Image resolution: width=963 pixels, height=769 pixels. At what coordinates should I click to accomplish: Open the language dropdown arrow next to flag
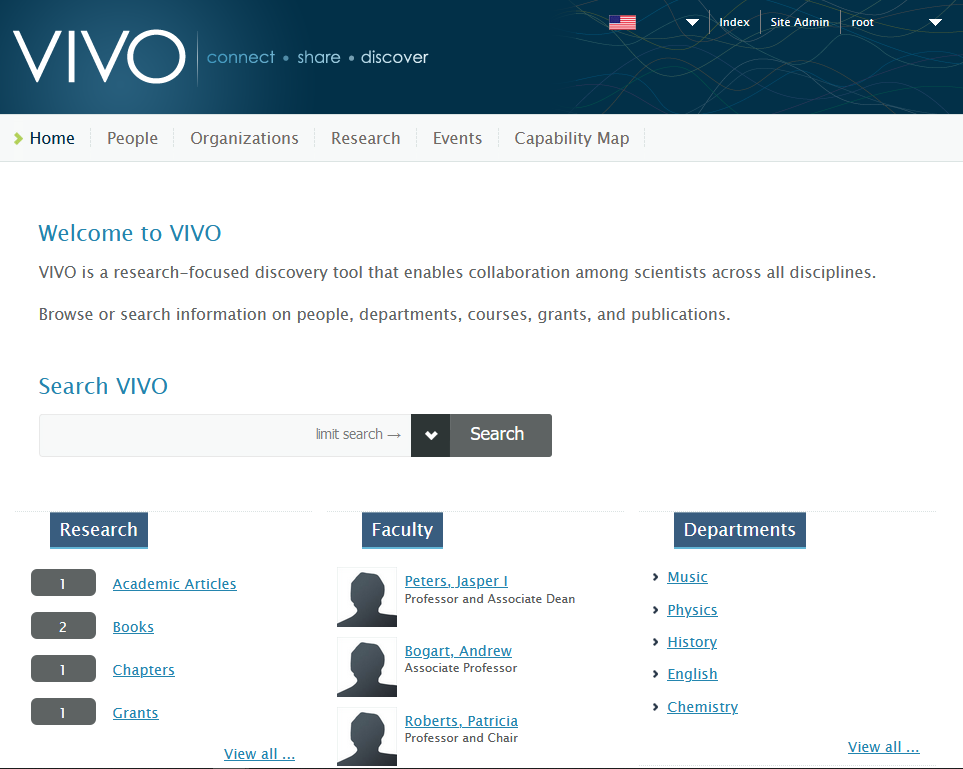click(x=692, y=23)
